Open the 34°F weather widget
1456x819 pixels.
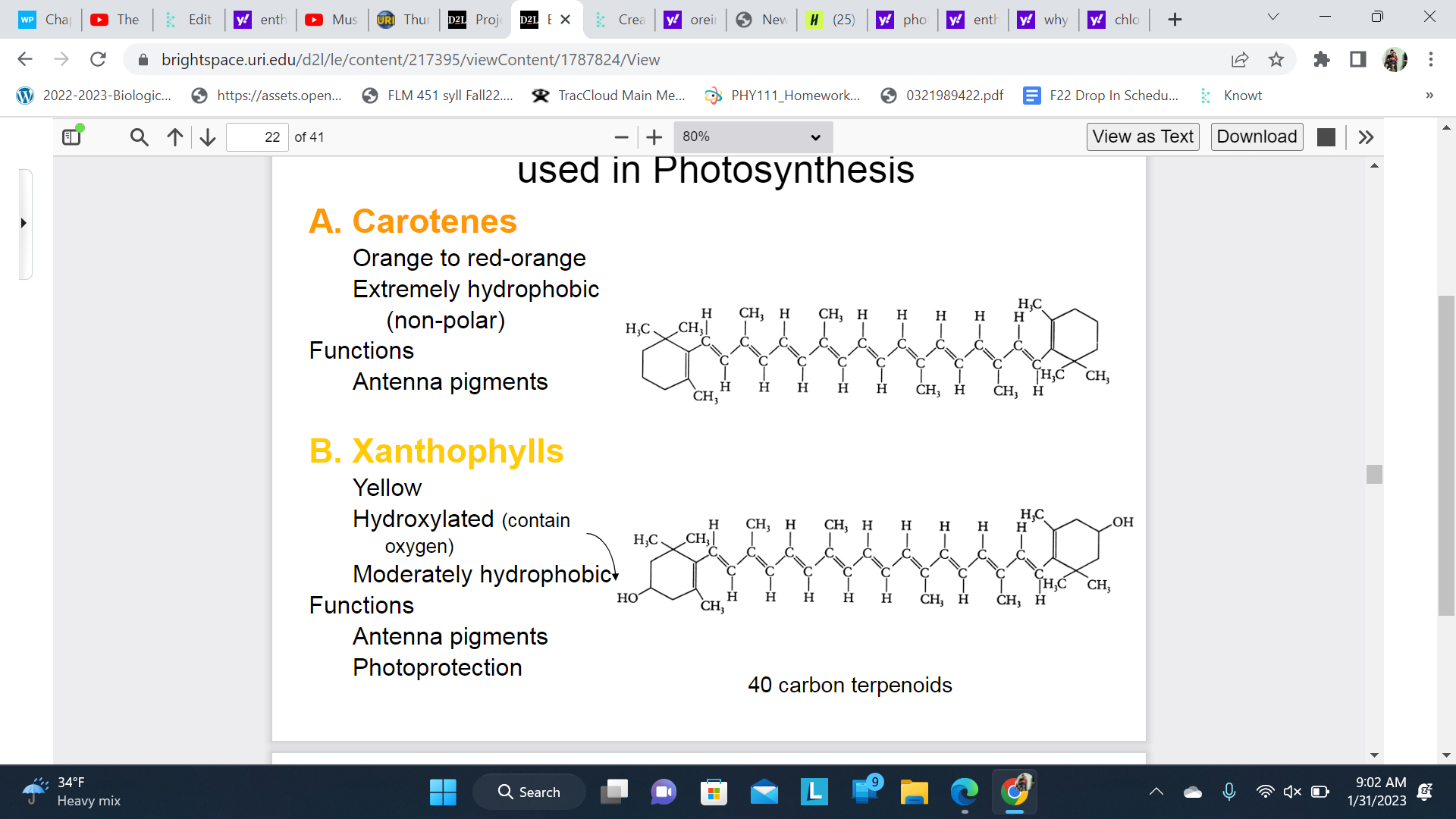coord(72,792)
